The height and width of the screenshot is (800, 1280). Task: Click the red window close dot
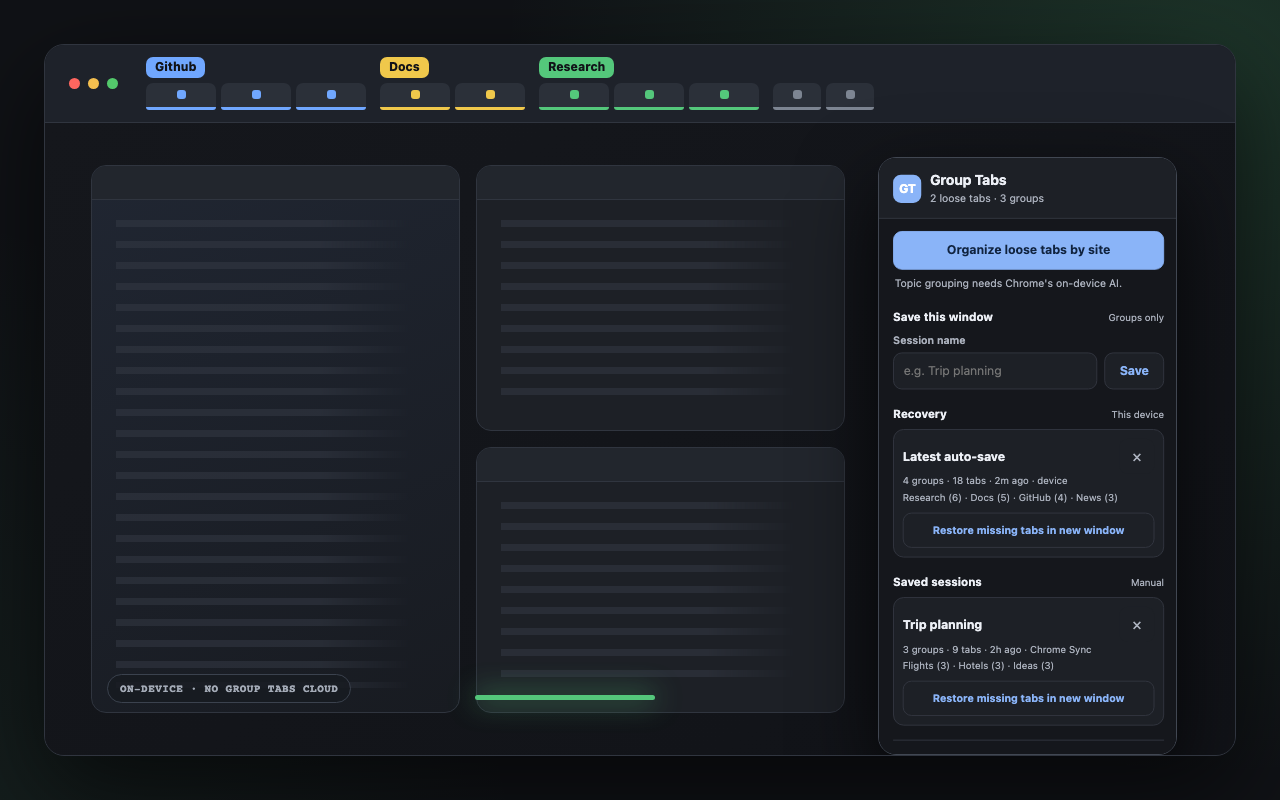point(74,83)
